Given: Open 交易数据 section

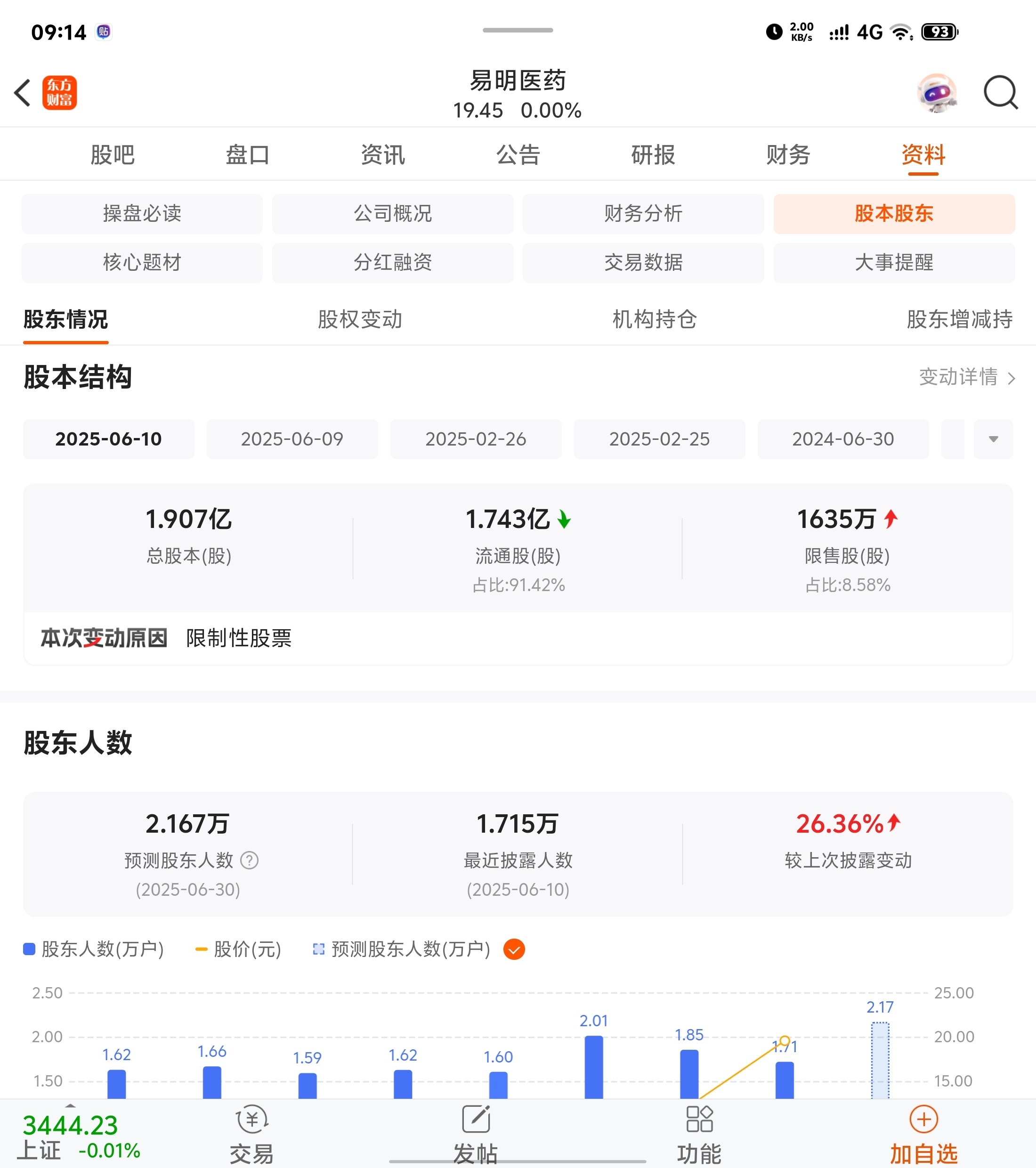Looking at the screenshot, I should tap(643, 263).
